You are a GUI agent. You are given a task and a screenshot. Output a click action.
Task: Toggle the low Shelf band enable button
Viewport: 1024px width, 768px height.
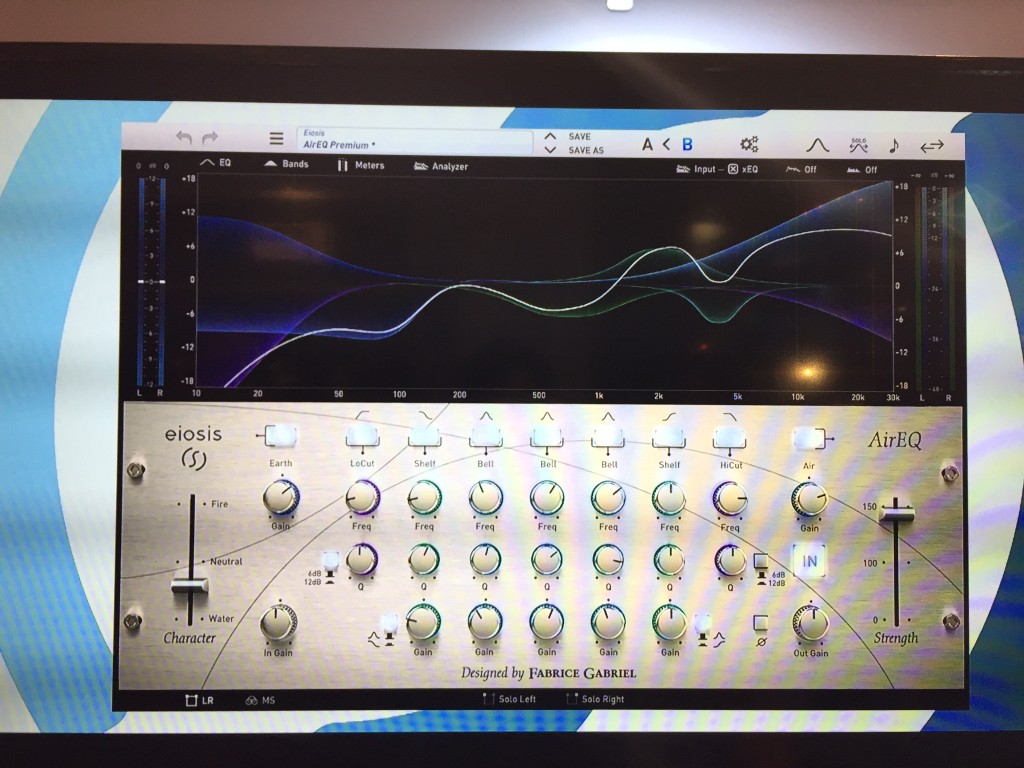pos(424,436)
